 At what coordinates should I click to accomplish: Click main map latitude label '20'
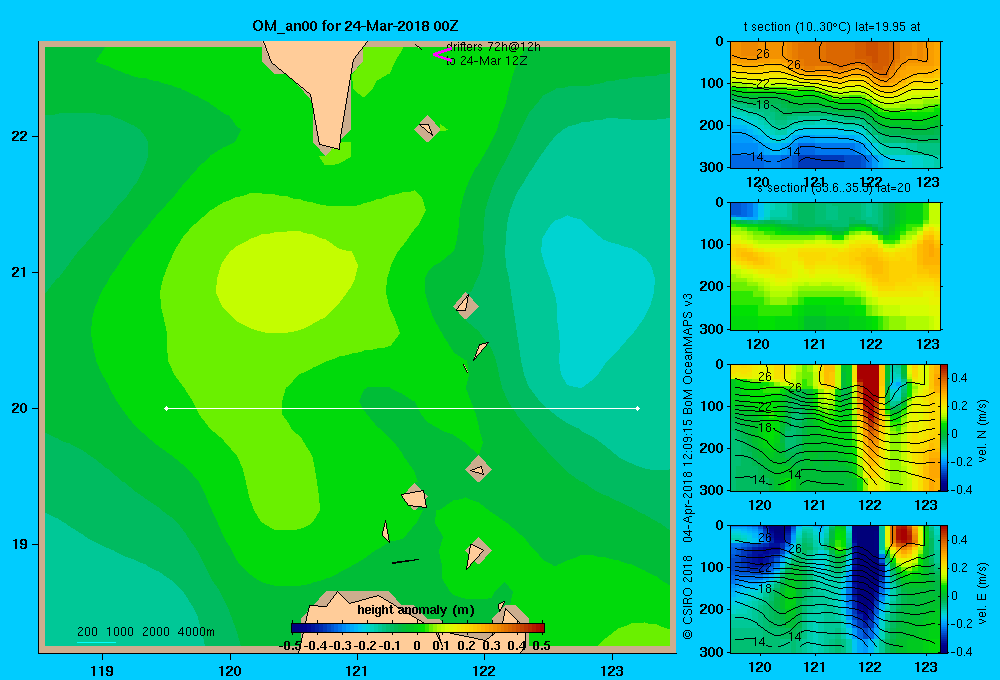(20, 408)
